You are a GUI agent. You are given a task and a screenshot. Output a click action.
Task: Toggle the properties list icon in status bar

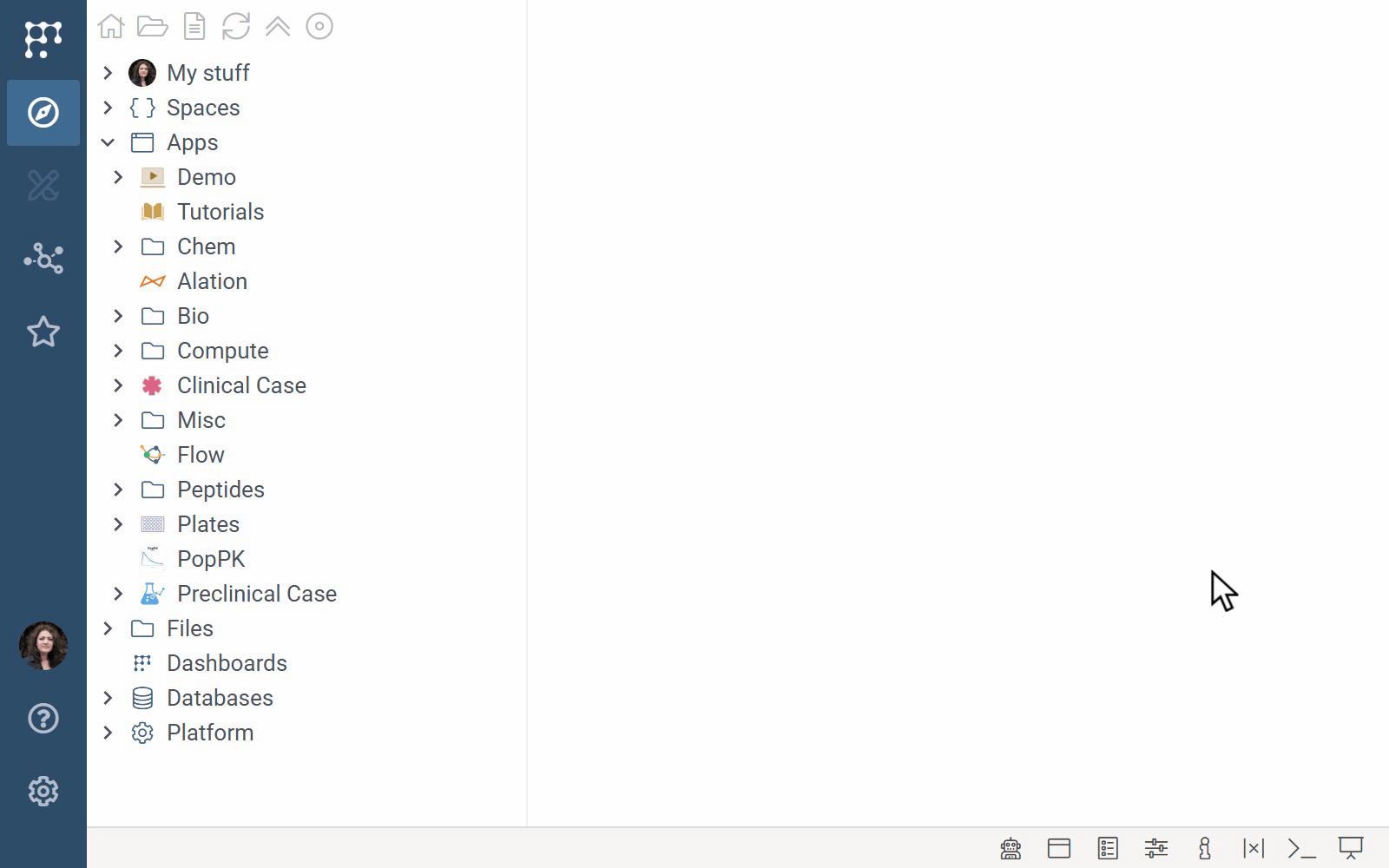click(1108, 848)
